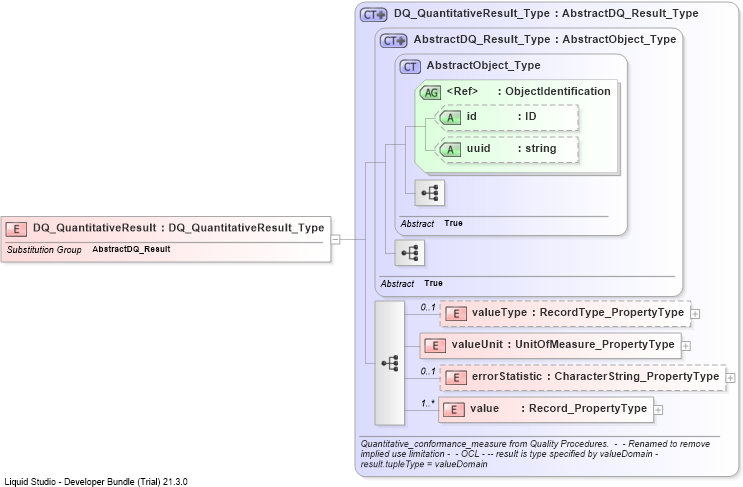This screenshot has width=743, height=487.
Task: Click the A icon of id attribute
Action: point(450,117)
